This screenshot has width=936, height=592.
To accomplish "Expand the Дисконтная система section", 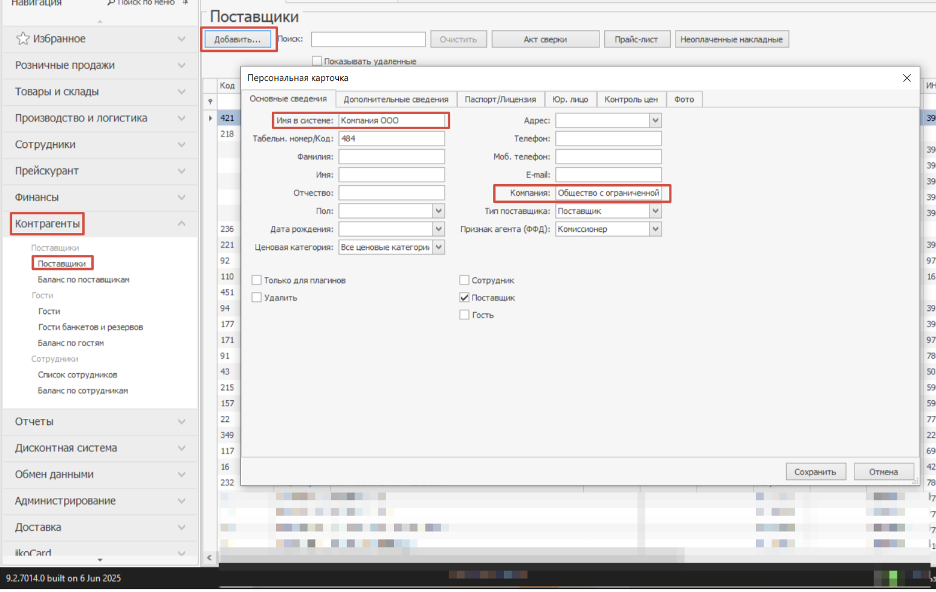I will [100, 448].
